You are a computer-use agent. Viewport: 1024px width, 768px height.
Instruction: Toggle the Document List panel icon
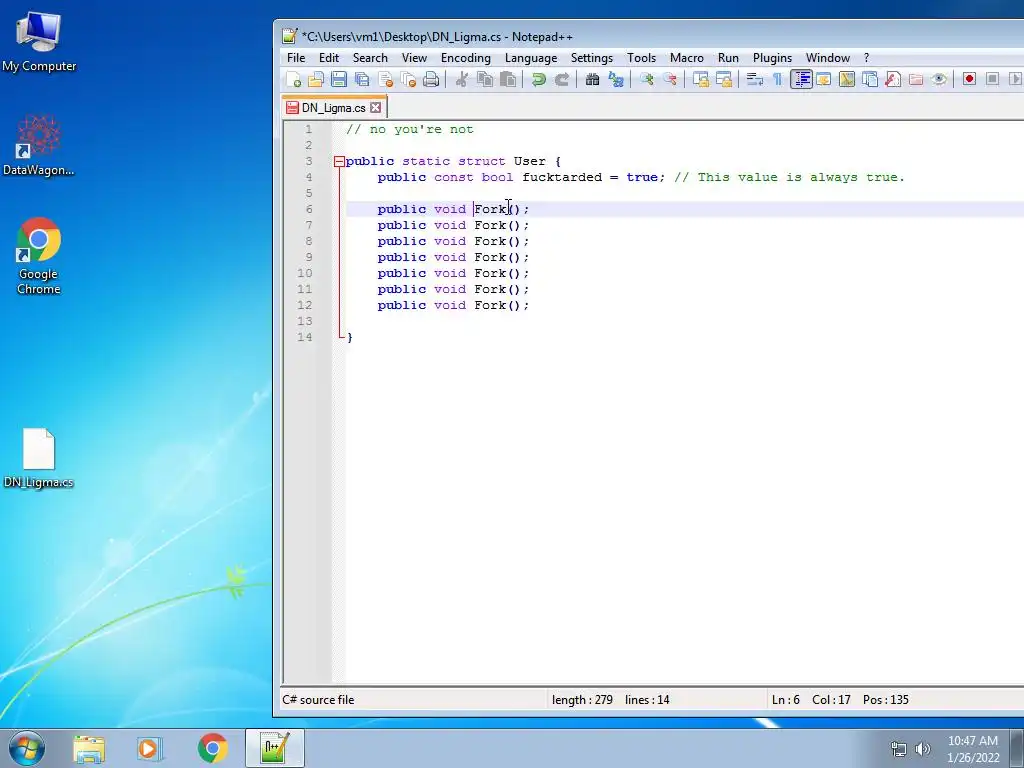[x=870, y=80]
